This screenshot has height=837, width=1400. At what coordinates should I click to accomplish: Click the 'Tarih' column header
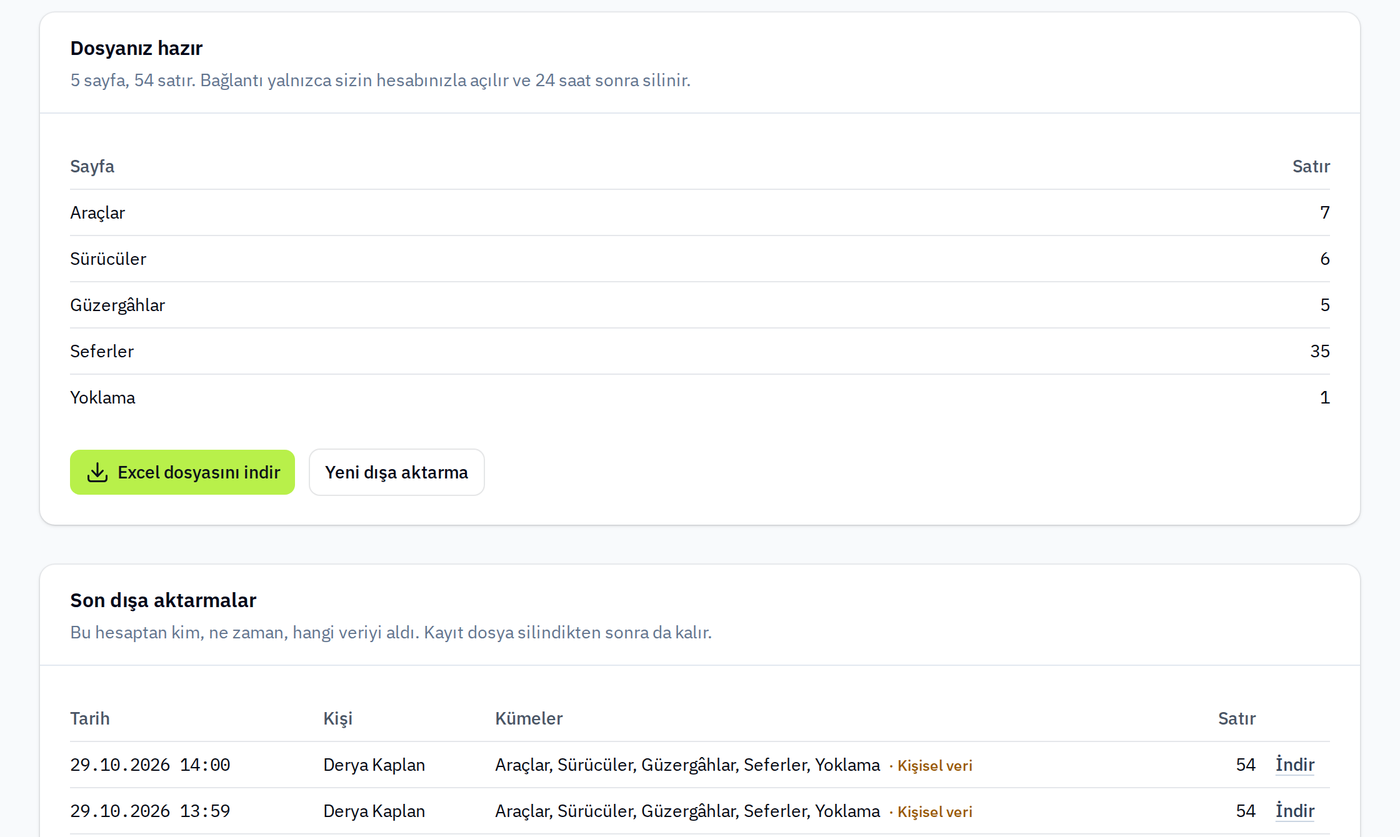tap(90, 718)
